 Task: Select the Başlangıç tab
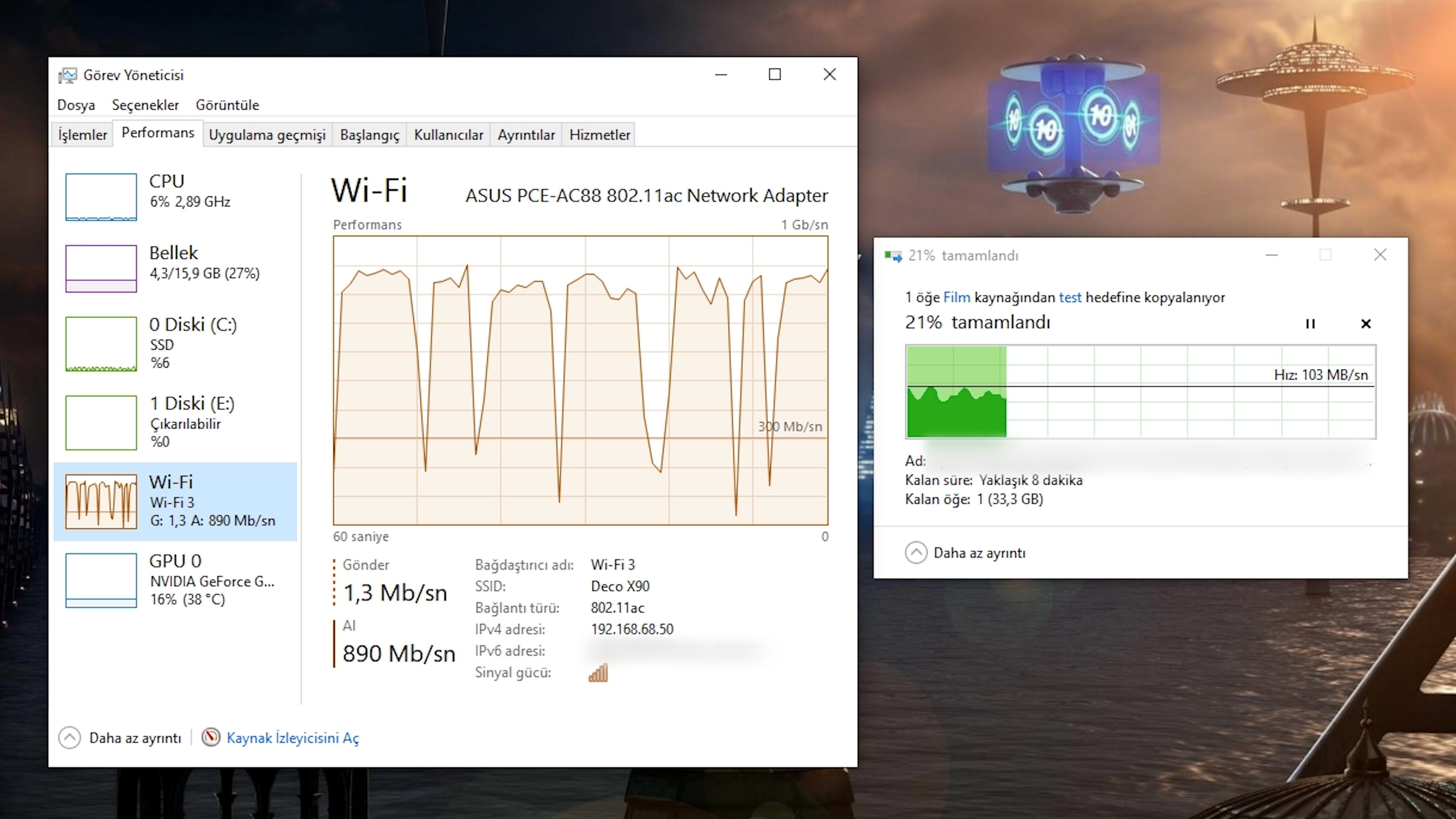pyautogui.click(x=369, y=134)
